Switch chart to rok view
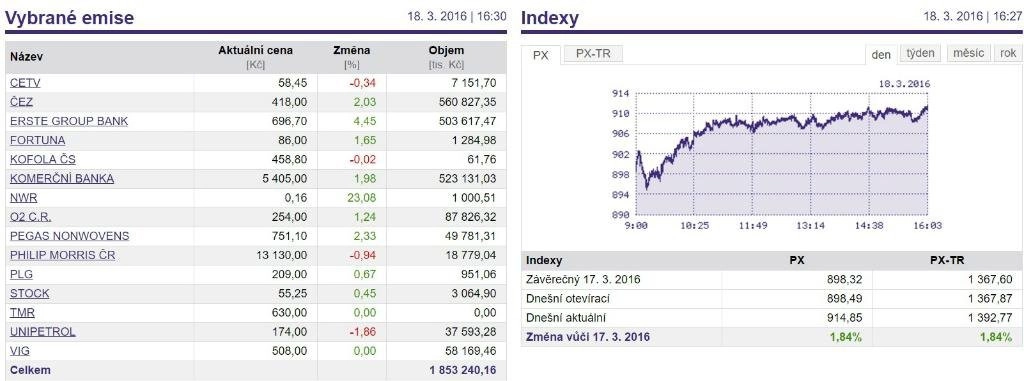 [x=1008, y=54]
